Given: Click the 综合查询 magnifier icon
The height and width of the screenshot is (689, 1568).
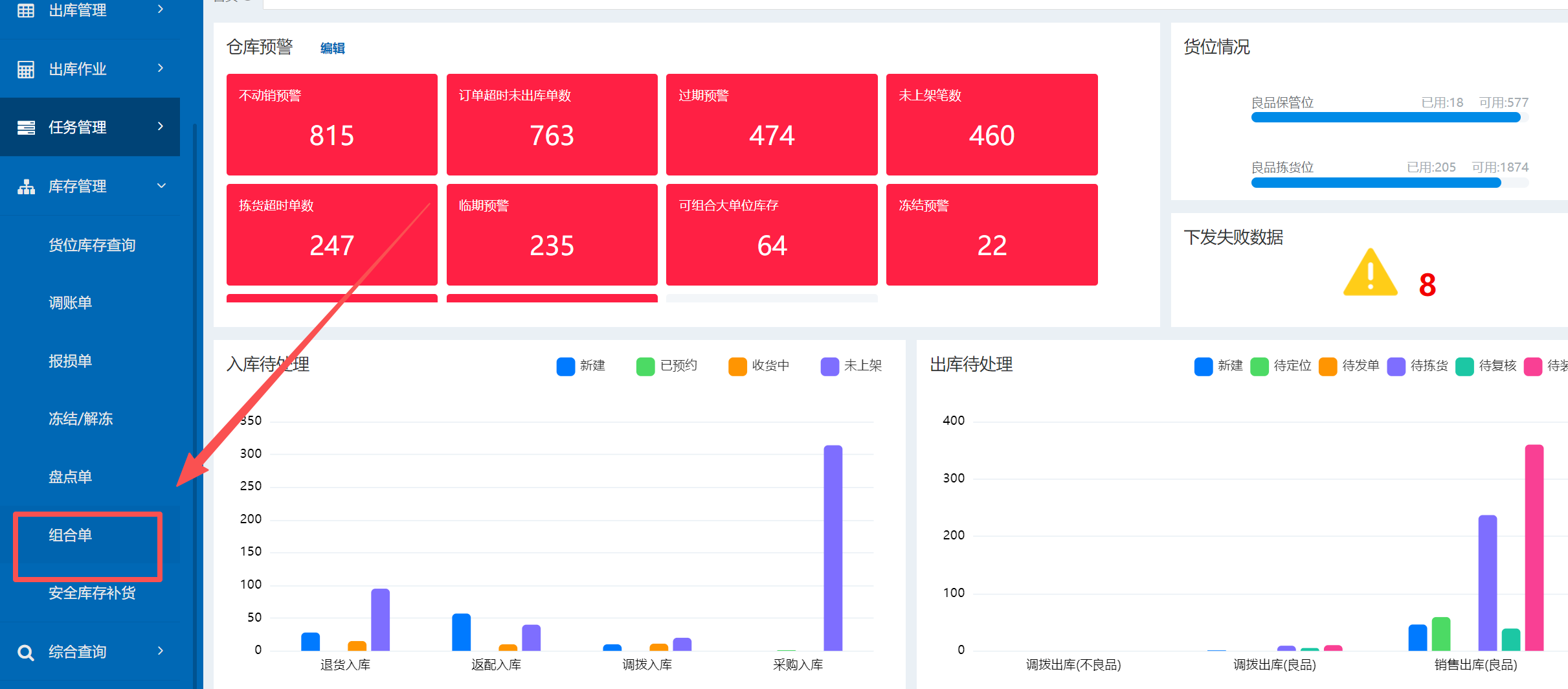Looking at the screenshot, I should [26, 652].
